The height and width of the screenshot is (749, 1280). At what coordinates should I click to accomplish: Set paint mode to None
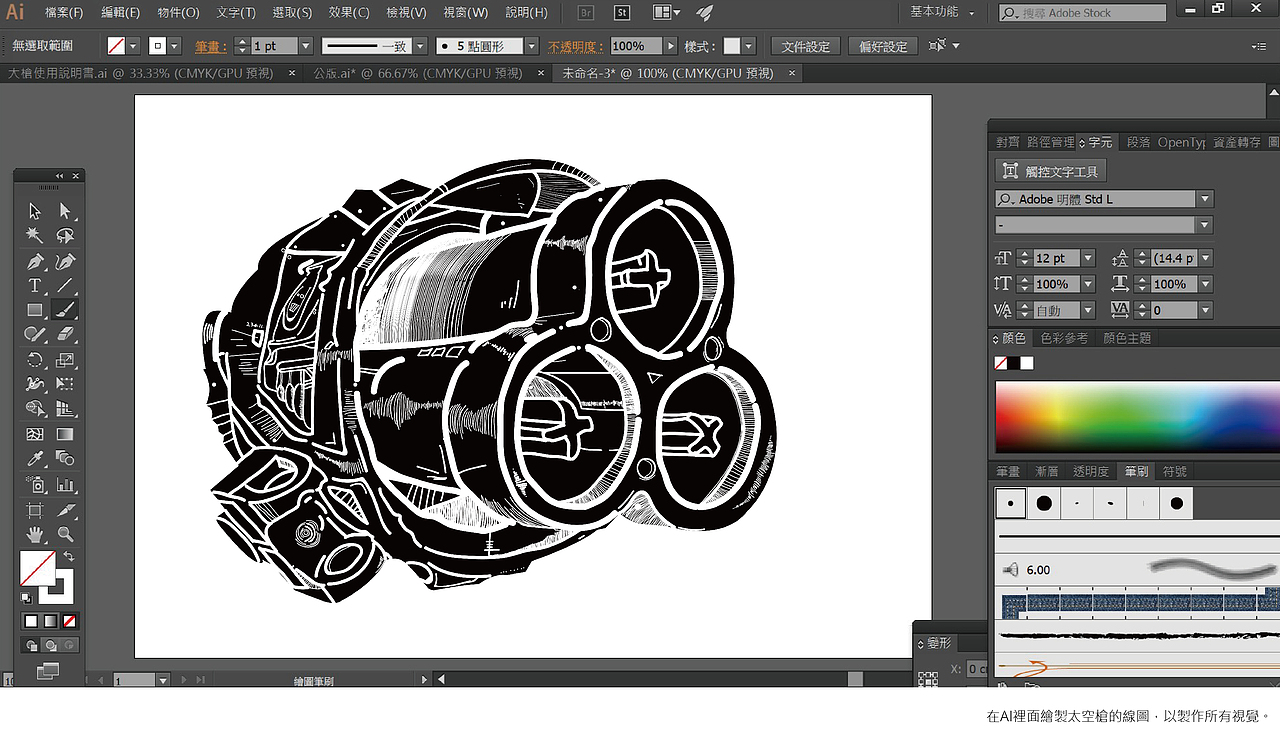pos(69,621)
